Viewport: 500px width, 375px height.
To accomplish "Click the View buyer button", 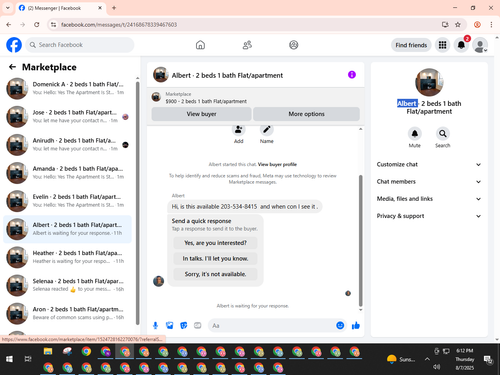I will (x=201, y=114).
